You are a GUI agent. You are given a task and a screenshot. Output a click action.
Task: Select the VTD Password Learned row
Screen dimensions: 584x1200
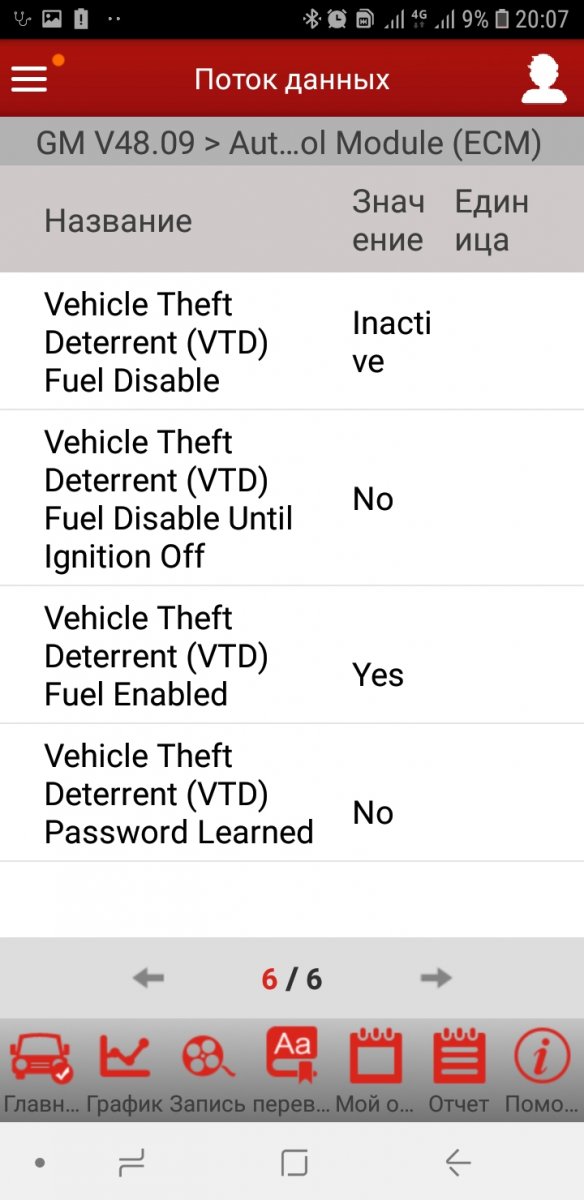coord(292,793)
